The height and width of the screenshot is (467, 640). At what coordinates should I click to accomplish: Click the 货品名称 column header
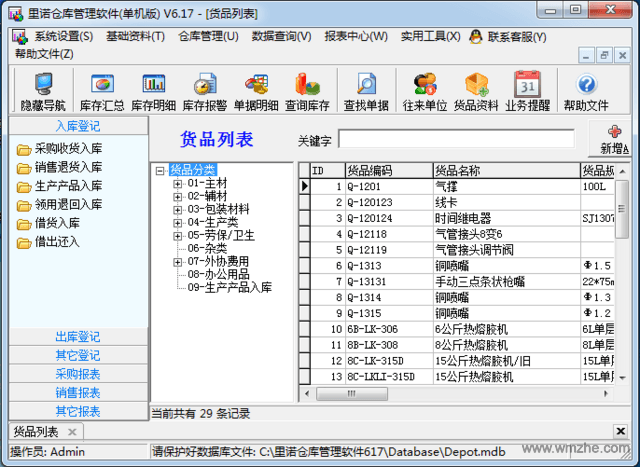pos(507,171)
